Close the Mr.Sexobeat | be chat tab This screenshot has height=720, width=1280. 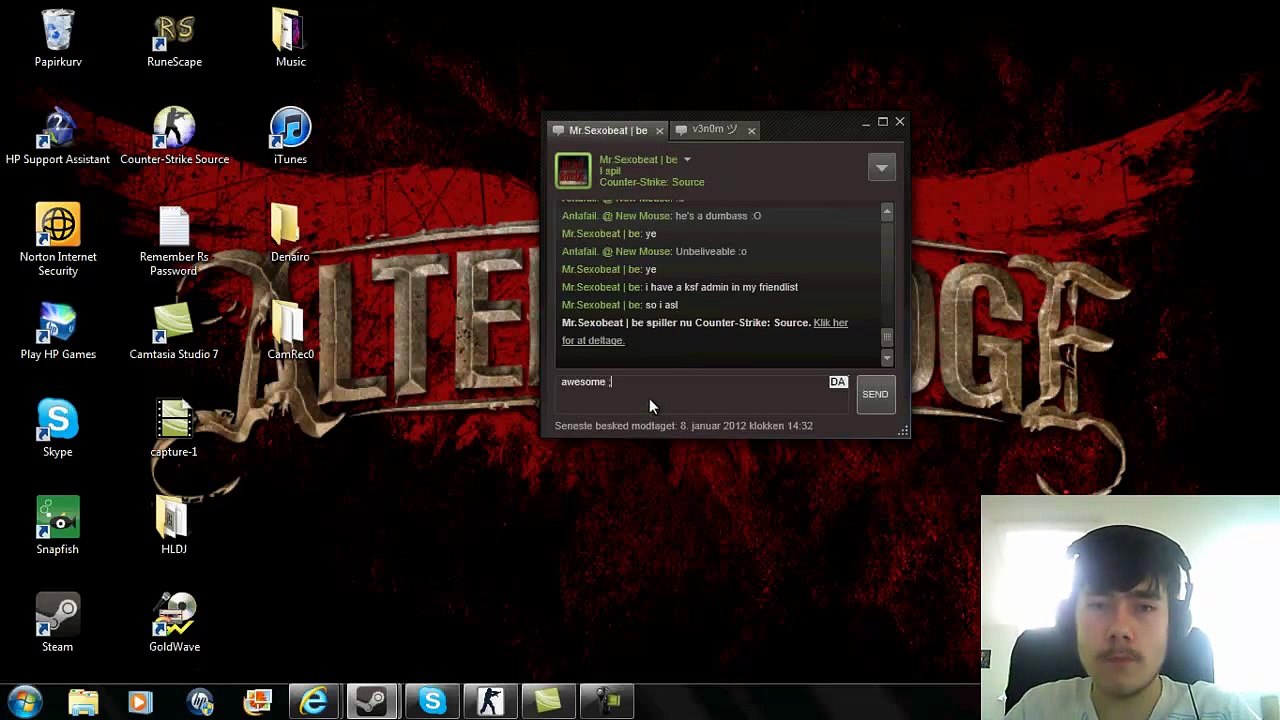click(x=659, y=131)
